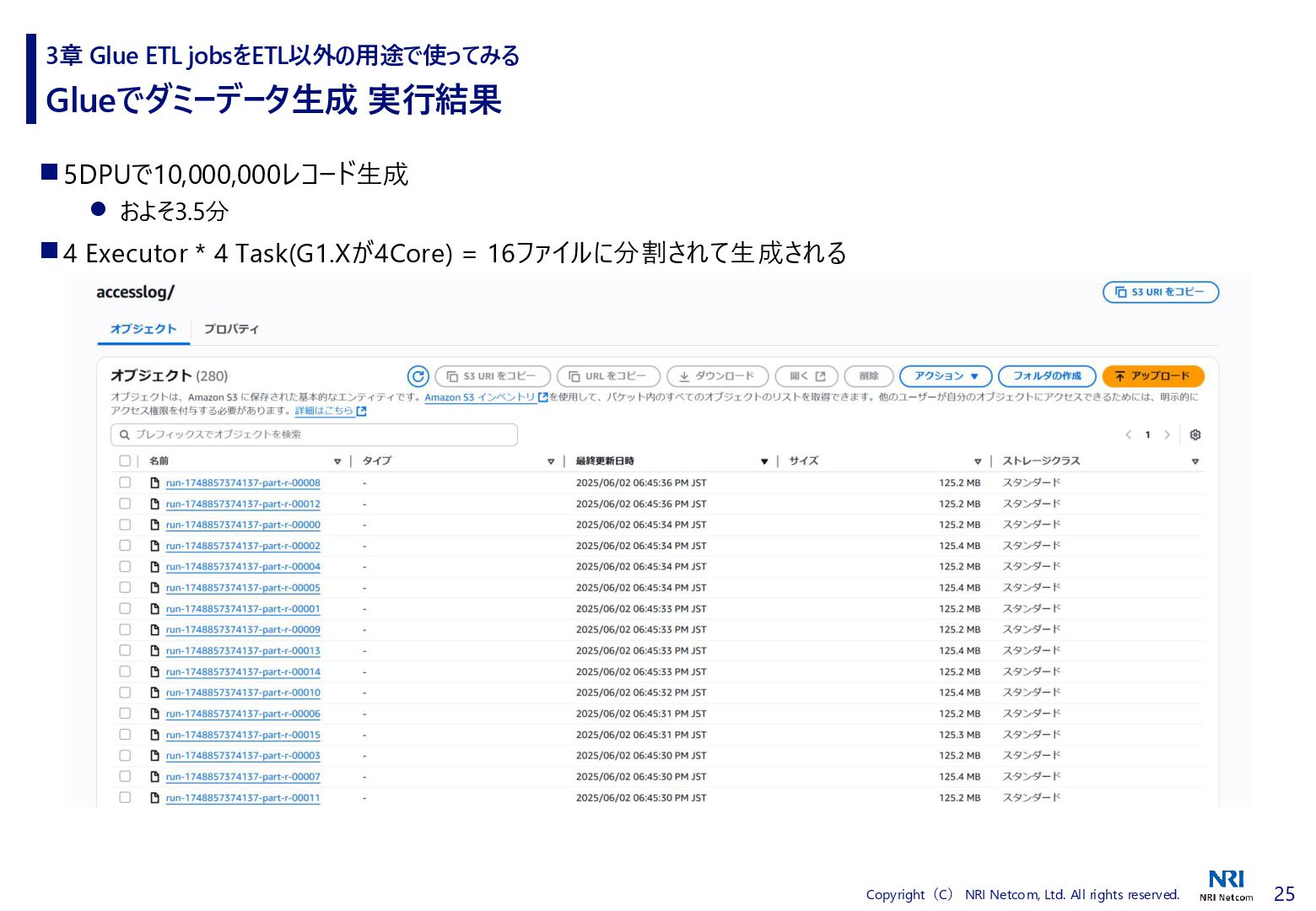Click the file icon for part-r-00003
Screen dimensions: 1316x911
coord(154,756)
